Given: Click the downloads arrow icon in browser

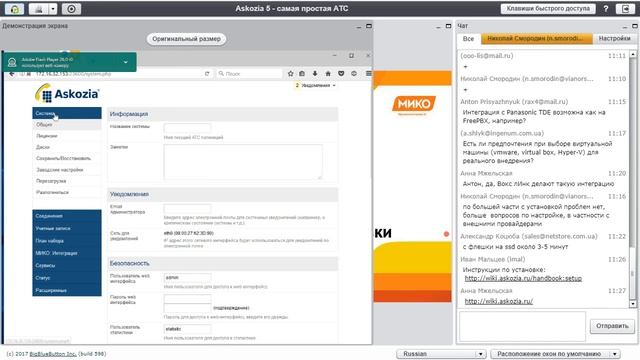Looking at the screenshot, I should [315, 73].
